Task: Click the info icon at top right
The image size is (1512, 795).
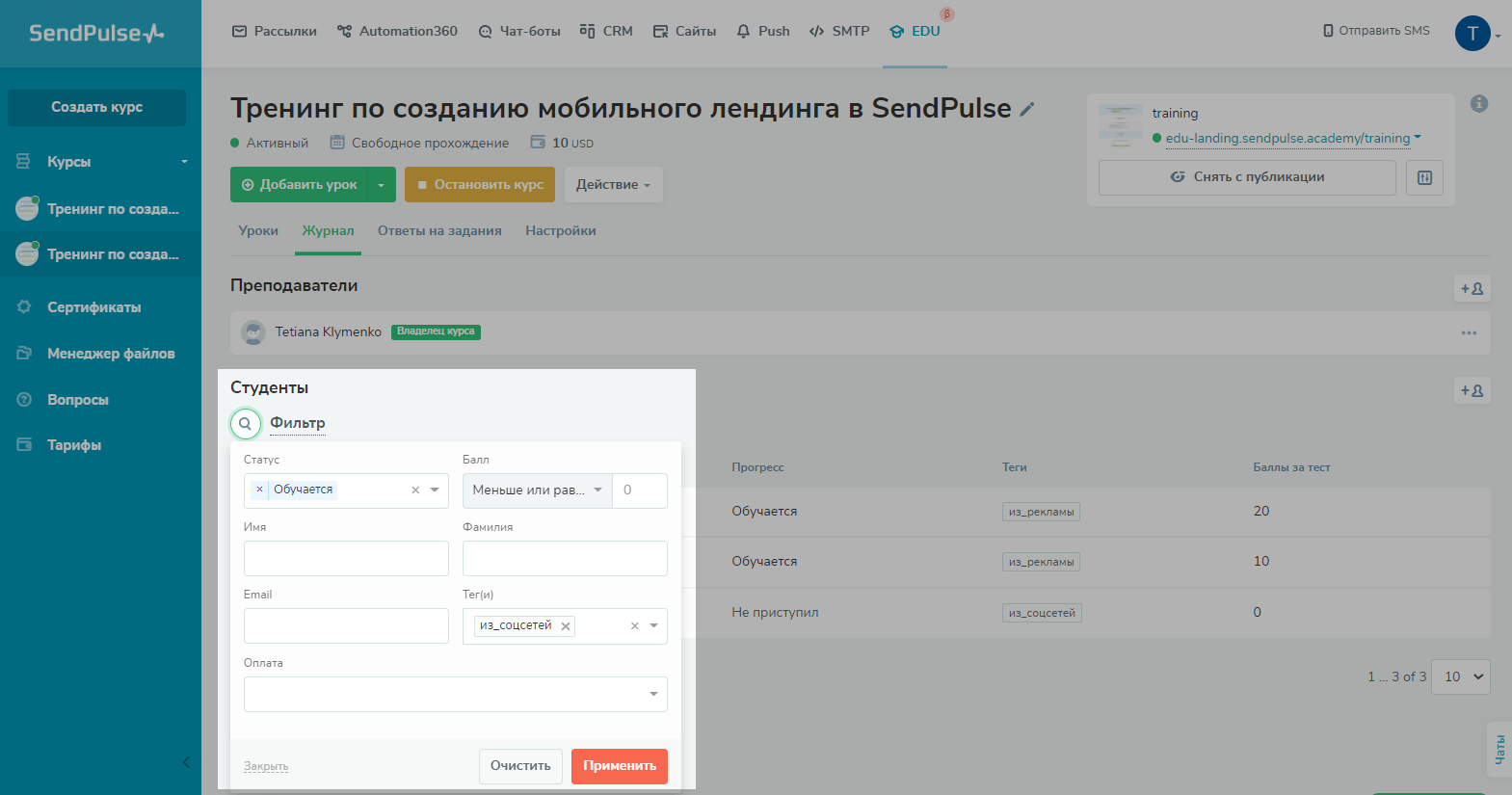Action: (x=1479, y=104)
